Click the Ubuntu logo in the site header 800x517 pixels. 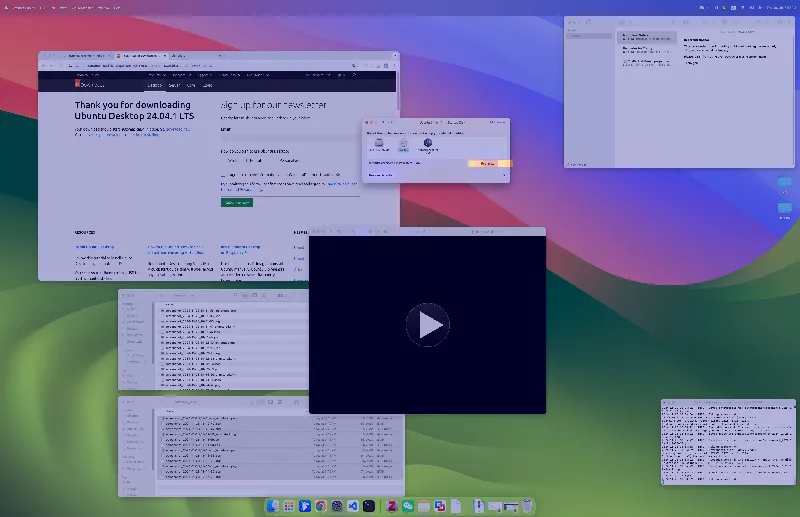tap(90, 85)
